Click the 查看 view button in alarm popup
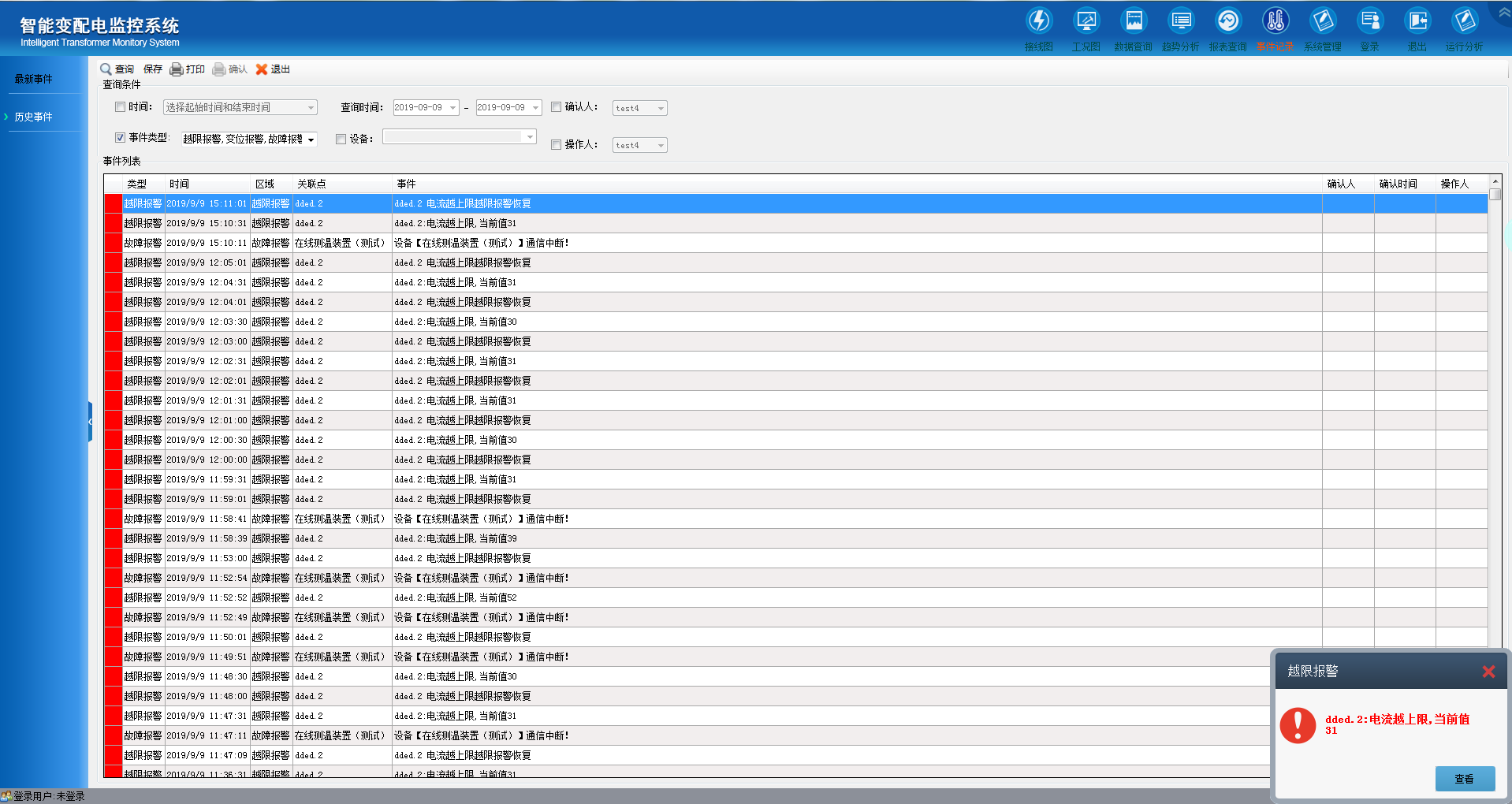 pos(1465,779)
